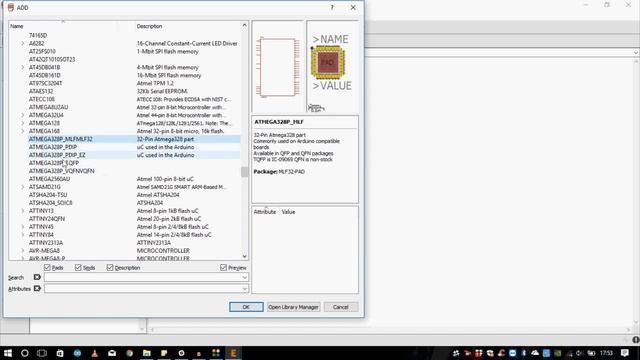This screenshot has width=640, height=360.
Task: Expand the A6282 tree entry
Action: pyautogui.click(x=23, y=43)
